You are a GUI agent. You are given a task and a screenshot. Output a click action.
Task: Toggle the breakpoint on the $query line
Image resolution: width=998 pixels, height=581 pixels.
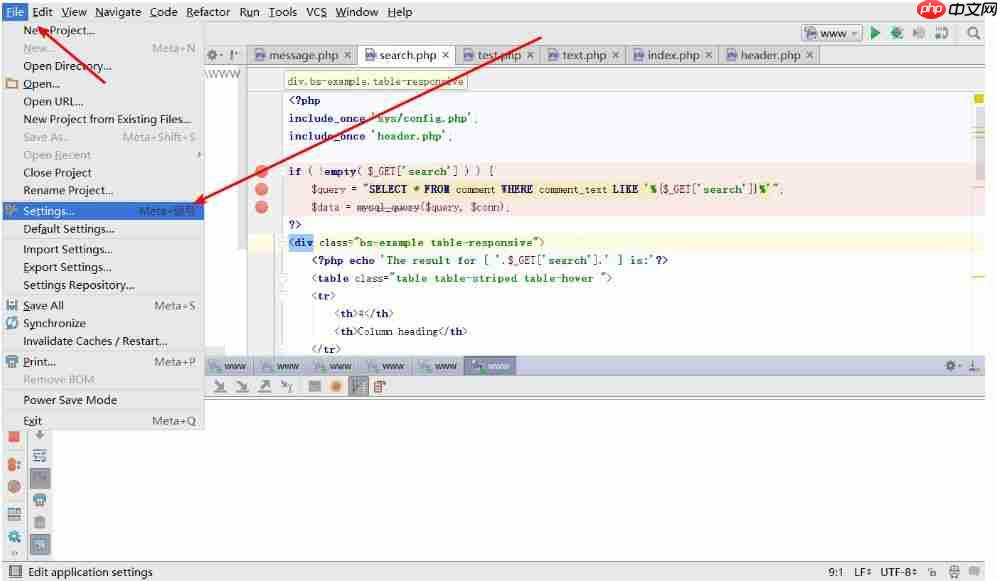coord(262,189)
